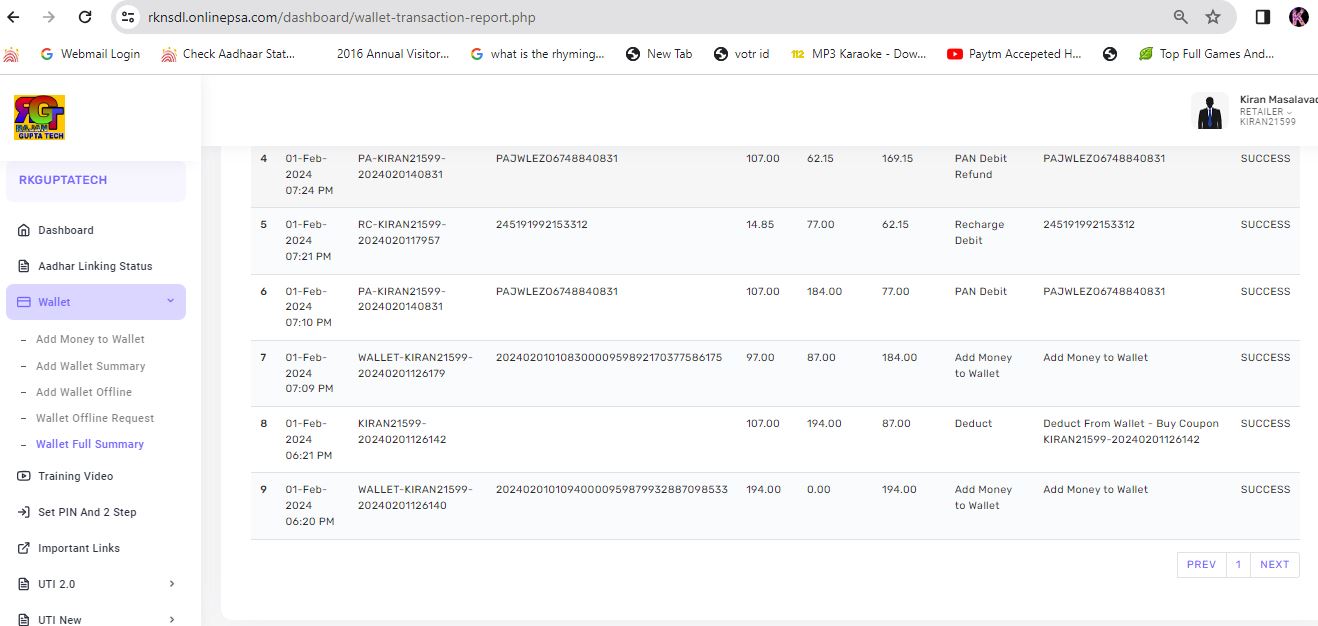Open Wallet Offline Request item
This screenshot has width=1318, height=626.
(x=95, y=418)
